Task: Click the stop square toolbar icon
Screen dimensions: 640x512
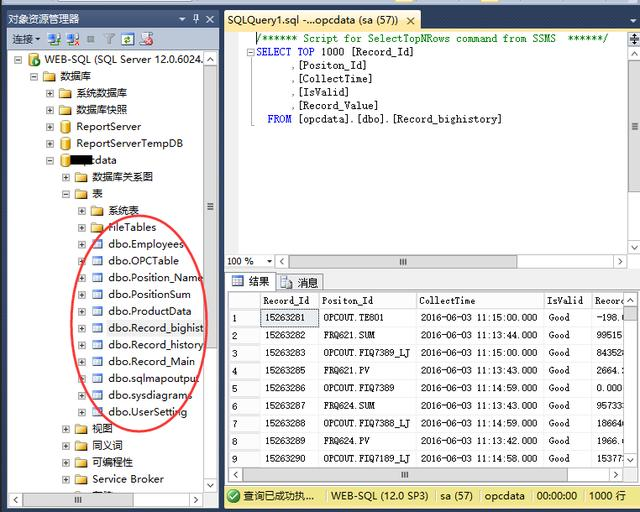Action: pyautogui.click(x=91, y=39)
